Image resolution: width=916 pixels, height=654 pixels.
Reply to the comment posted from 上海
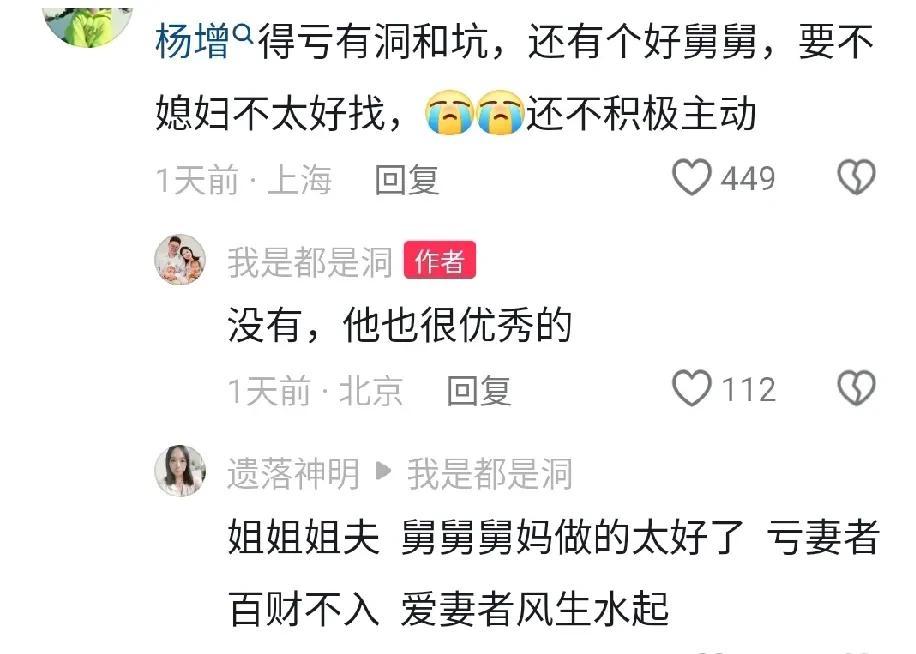click(407, 179)
